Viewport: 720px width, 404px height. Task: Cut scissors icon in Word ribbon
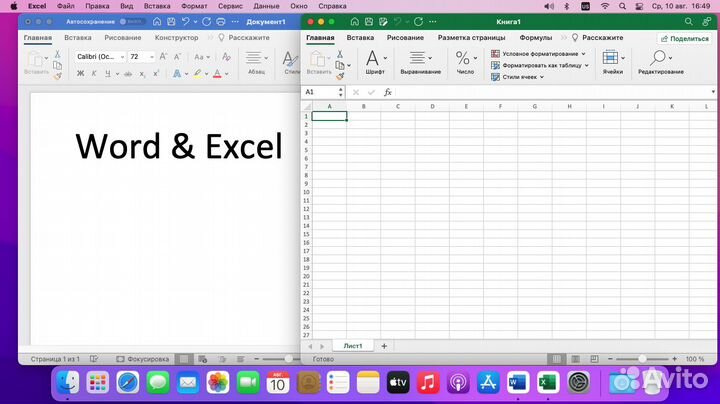pos(58,54)
